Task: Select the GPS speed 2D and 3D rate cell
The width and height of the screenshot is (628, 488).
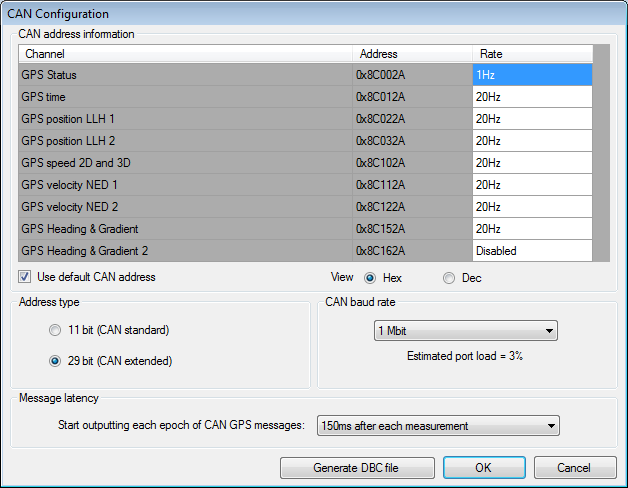Action: [x=532, y=163]
